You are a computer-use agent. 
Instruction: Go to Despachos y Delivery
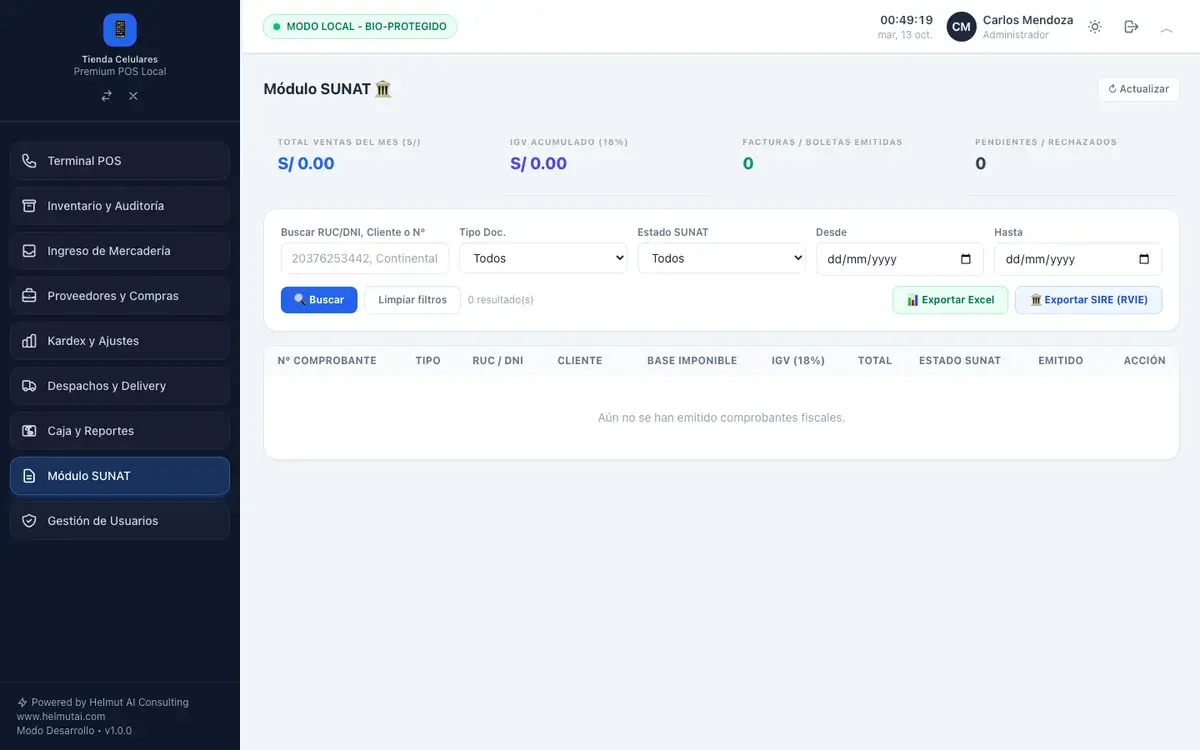[x=120, y=386]
